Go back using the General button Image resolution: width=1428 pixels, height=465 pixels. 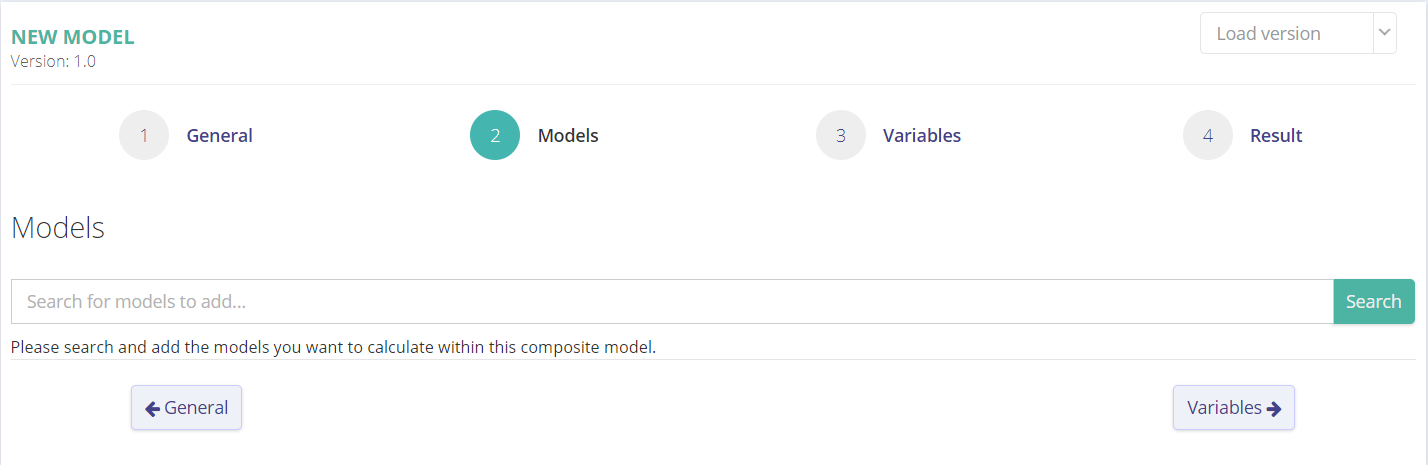point(186,408)
